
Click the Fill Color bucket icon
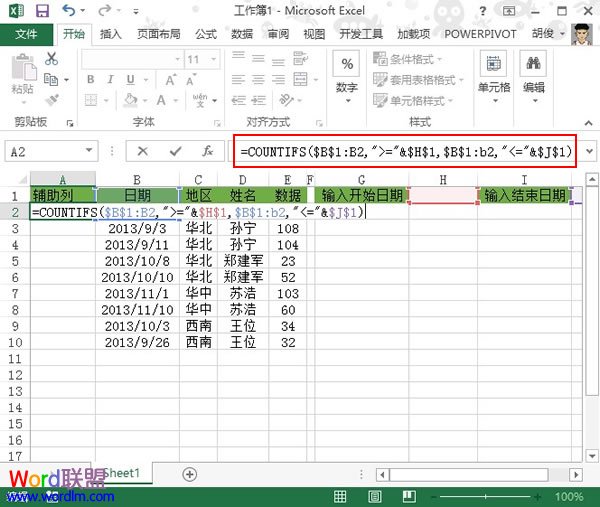(x=130, y=100)
